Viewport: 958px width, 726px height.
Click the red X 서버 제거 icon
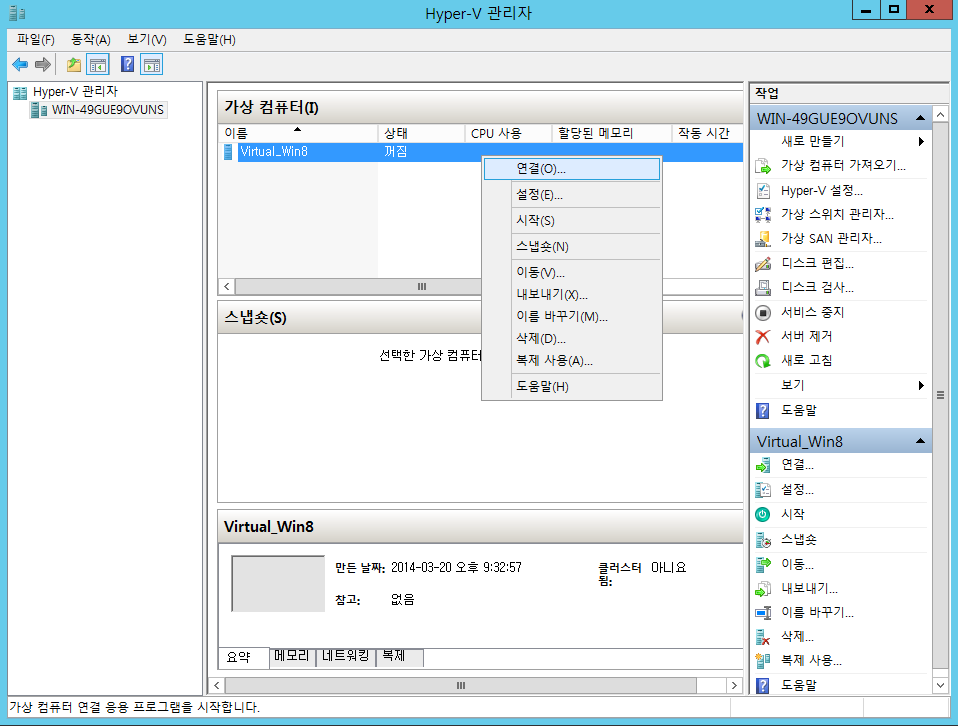point(762,337)
